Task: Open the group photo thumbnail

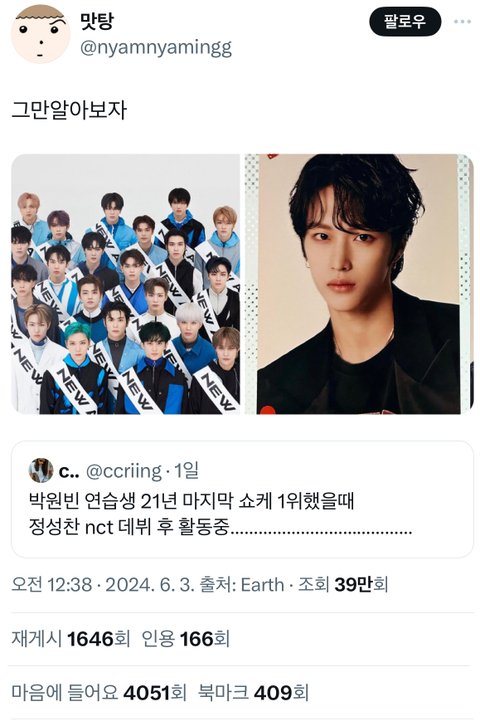Action: pyautogui.click(x=126, y=284)
